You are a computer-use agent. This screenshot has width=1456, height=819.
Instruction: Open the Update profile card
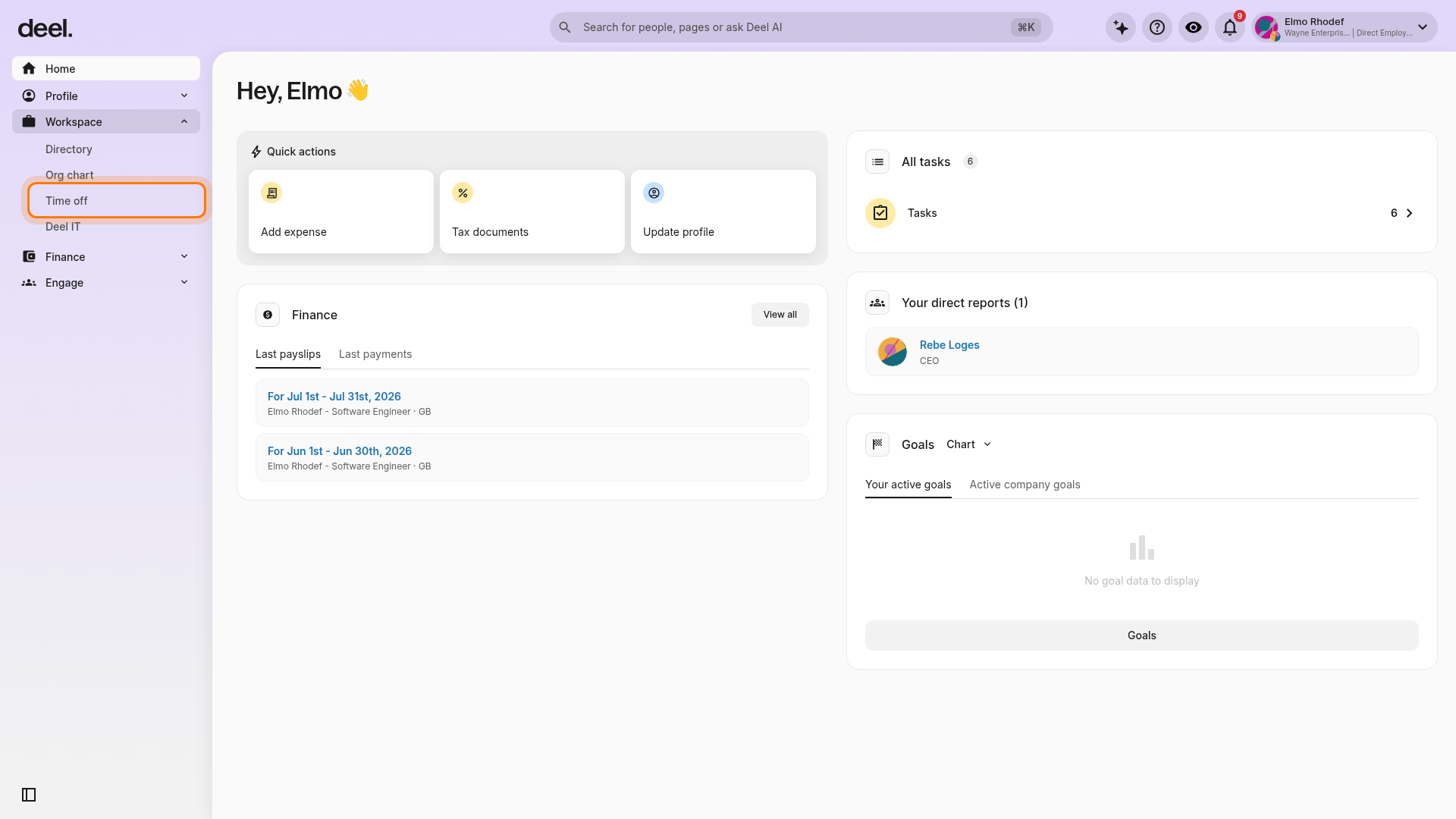723,212
